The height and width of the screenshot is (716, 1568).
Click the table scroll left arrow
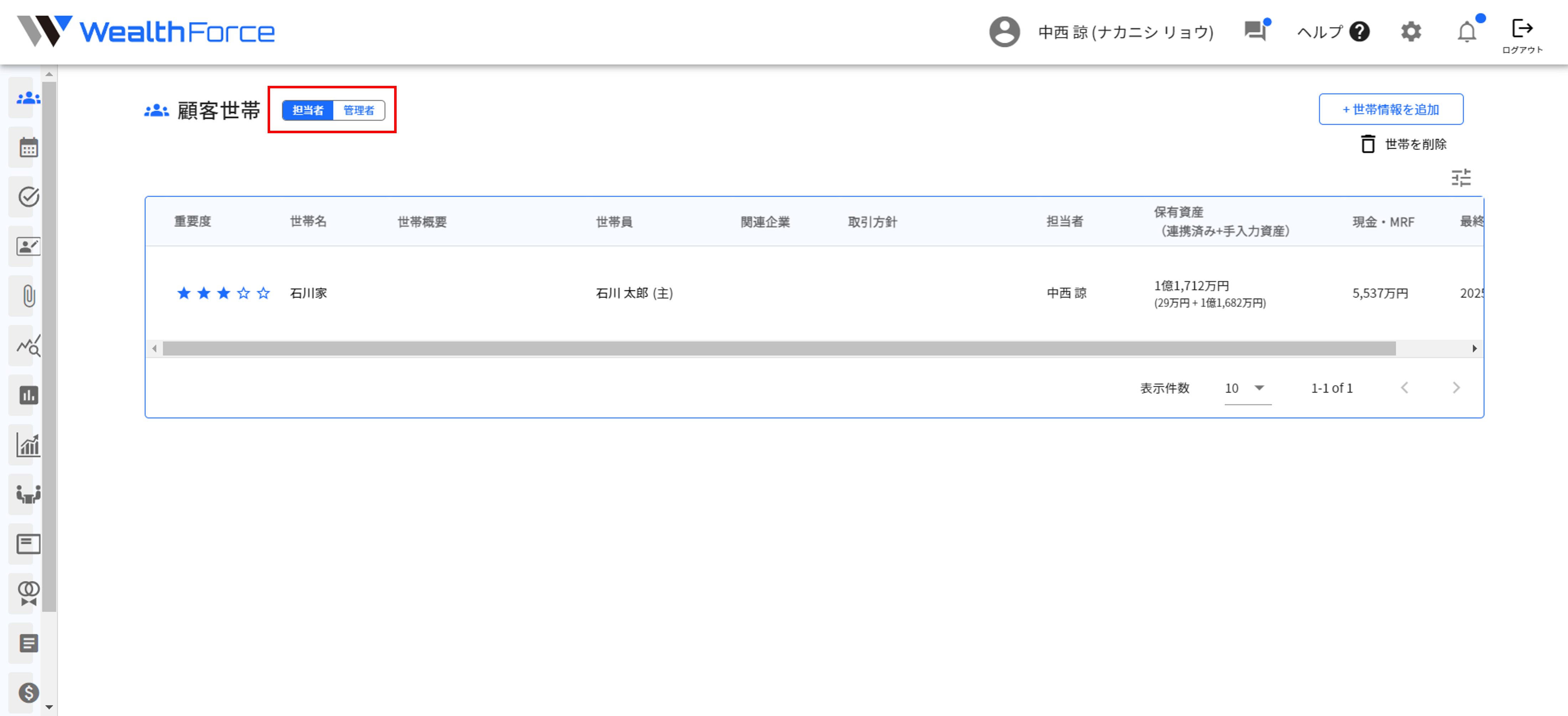pos(155,349)
